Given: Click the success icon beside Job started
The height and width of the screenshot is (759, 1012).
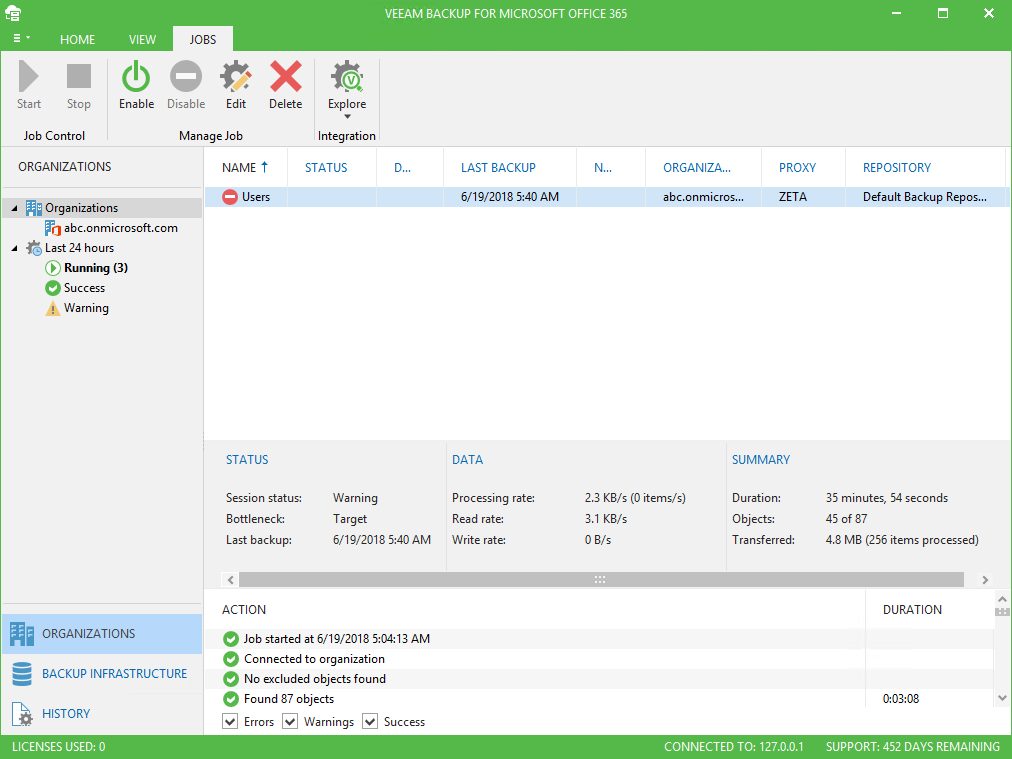Looking at the screenshot, I should point(230,639).
